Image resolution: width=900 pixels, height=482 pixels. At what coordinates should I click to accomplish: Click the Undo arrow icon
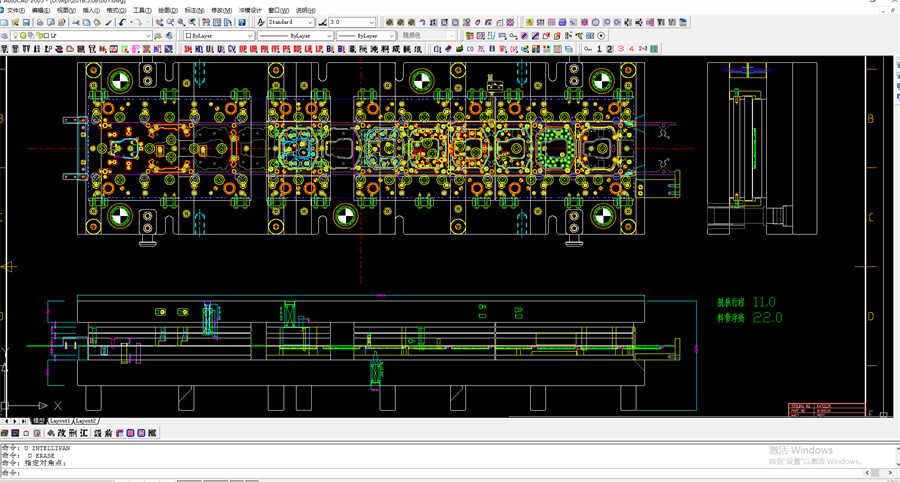[122, 22]
